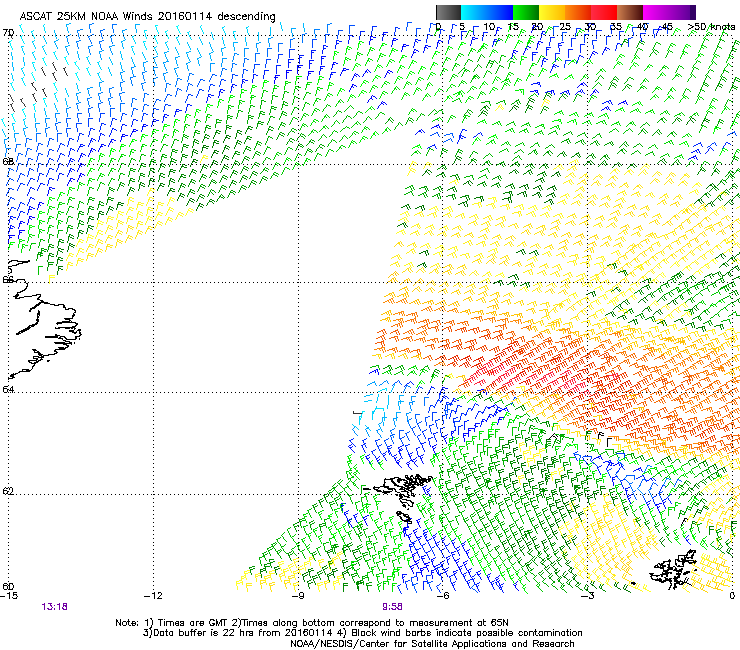Click the green 15-20 knots legend swatch
Viewport: 740px width, 650px height.
tap(526, 12)
